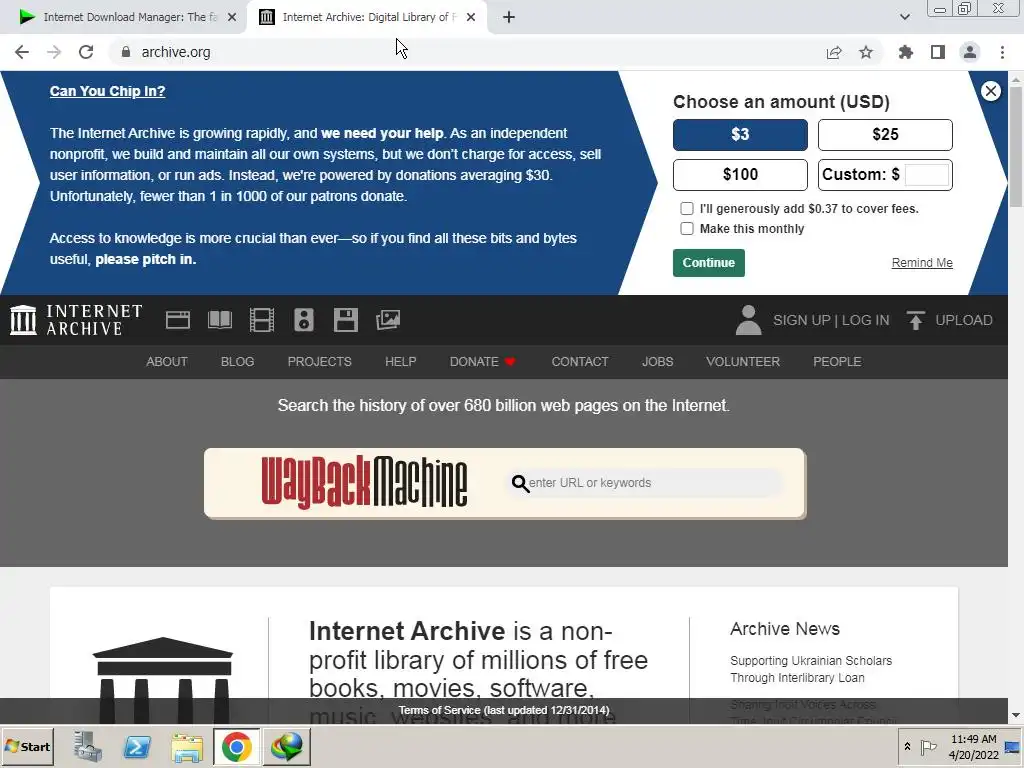Show hidden system tray icons
1024x768 pixels.
907,746
